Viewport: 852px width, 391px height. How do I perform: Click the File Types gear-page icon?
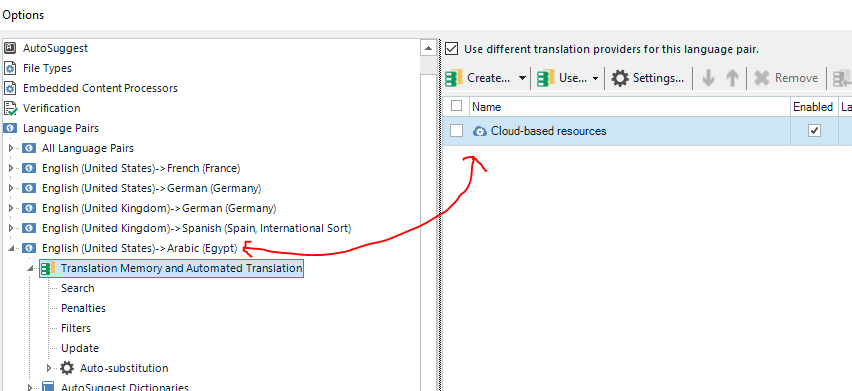pyautogui.click(x=10, y=68)
